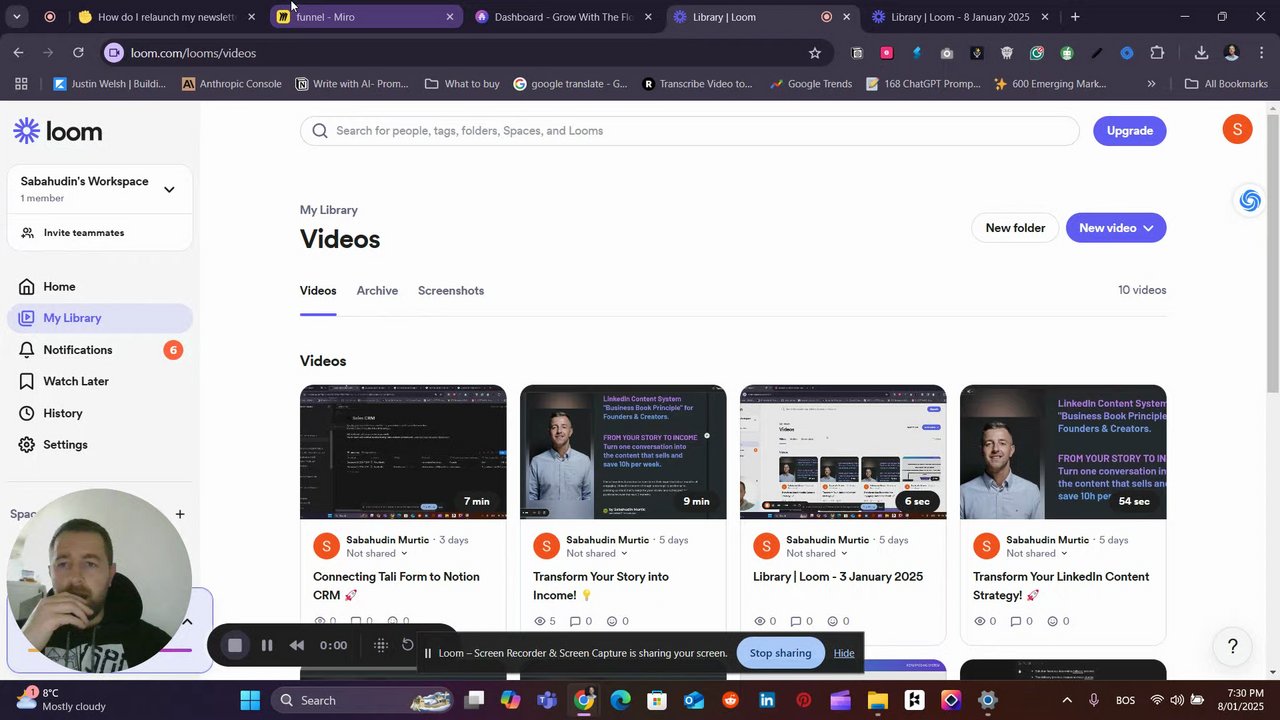Open Chrome Downloads
This screenshot has height=720, width=1280.
1201,53
